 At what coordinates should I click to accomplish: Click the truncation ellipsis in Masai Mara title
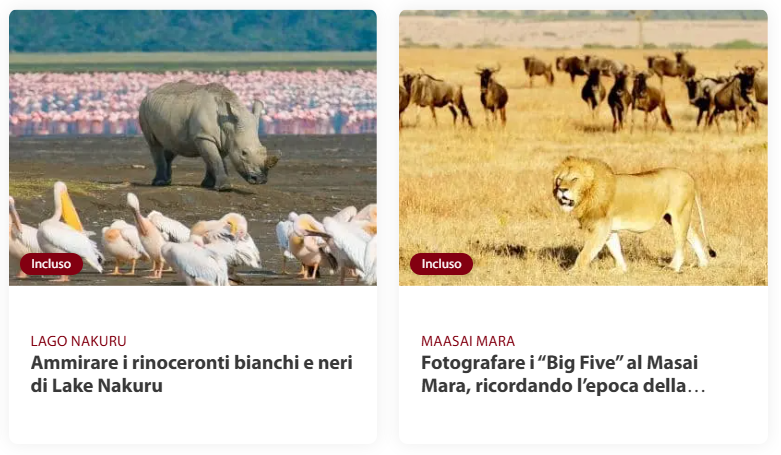696,387
